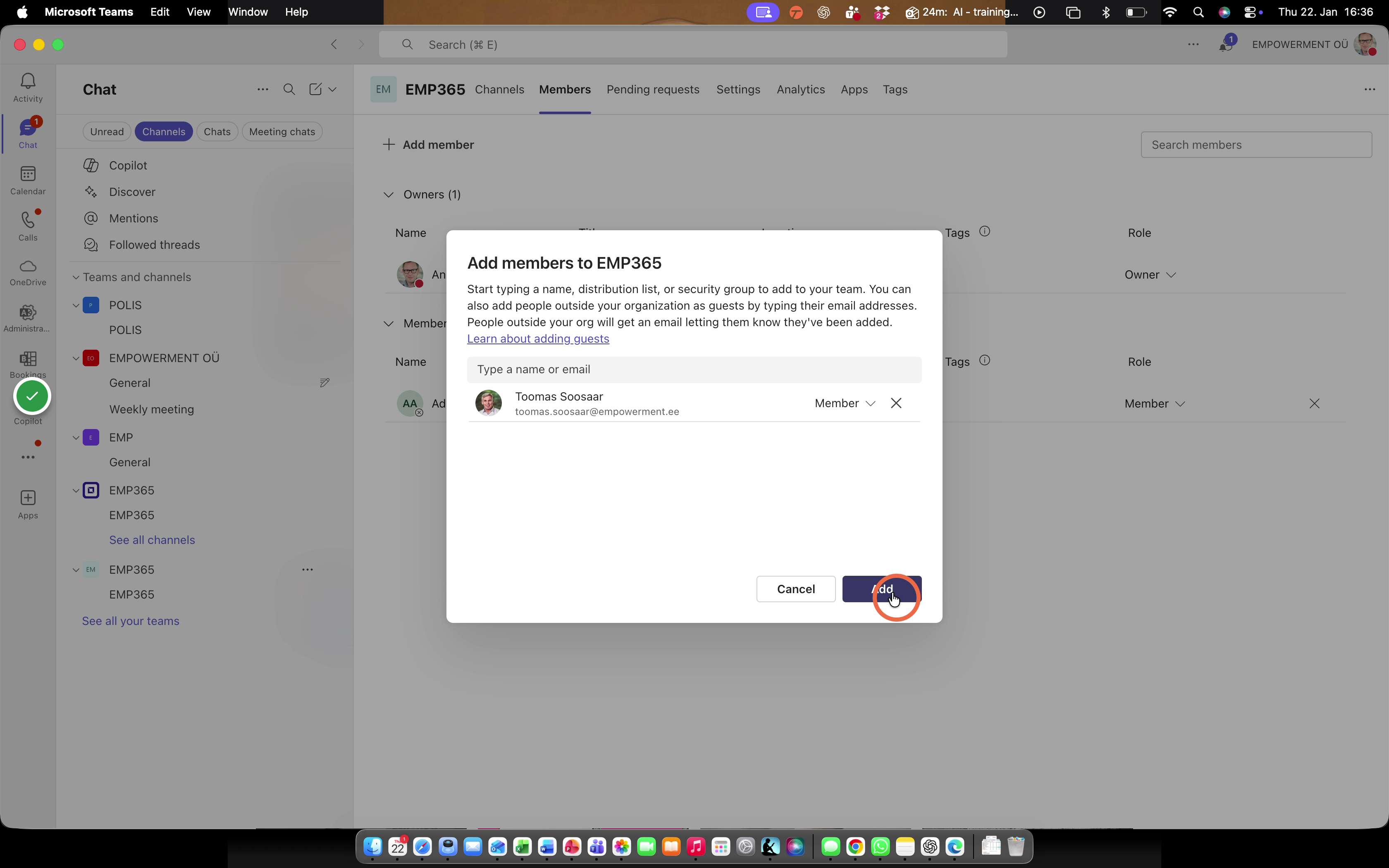1389x868 pixels.
Task: Open the Bookings app icon
Action: [28, 359]
